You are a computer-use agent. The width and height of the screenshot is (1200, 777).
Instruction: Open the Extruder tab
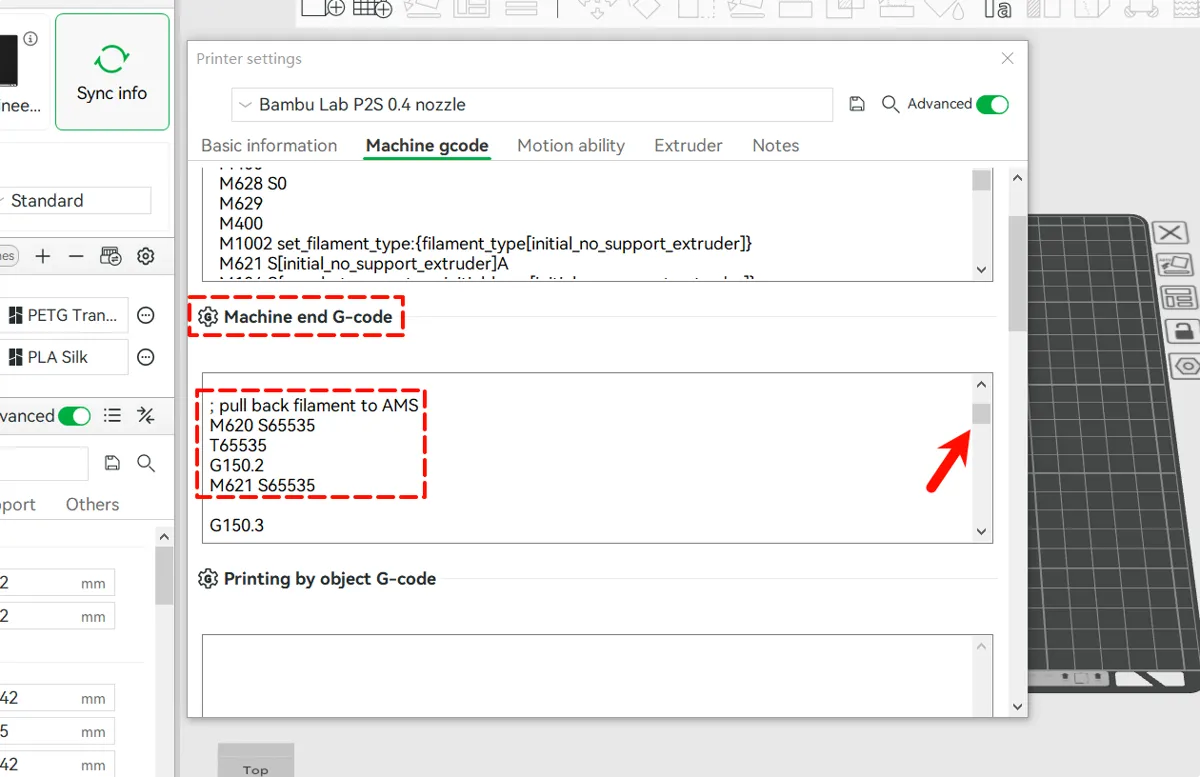pyautogui.click(x=688, y=145)
